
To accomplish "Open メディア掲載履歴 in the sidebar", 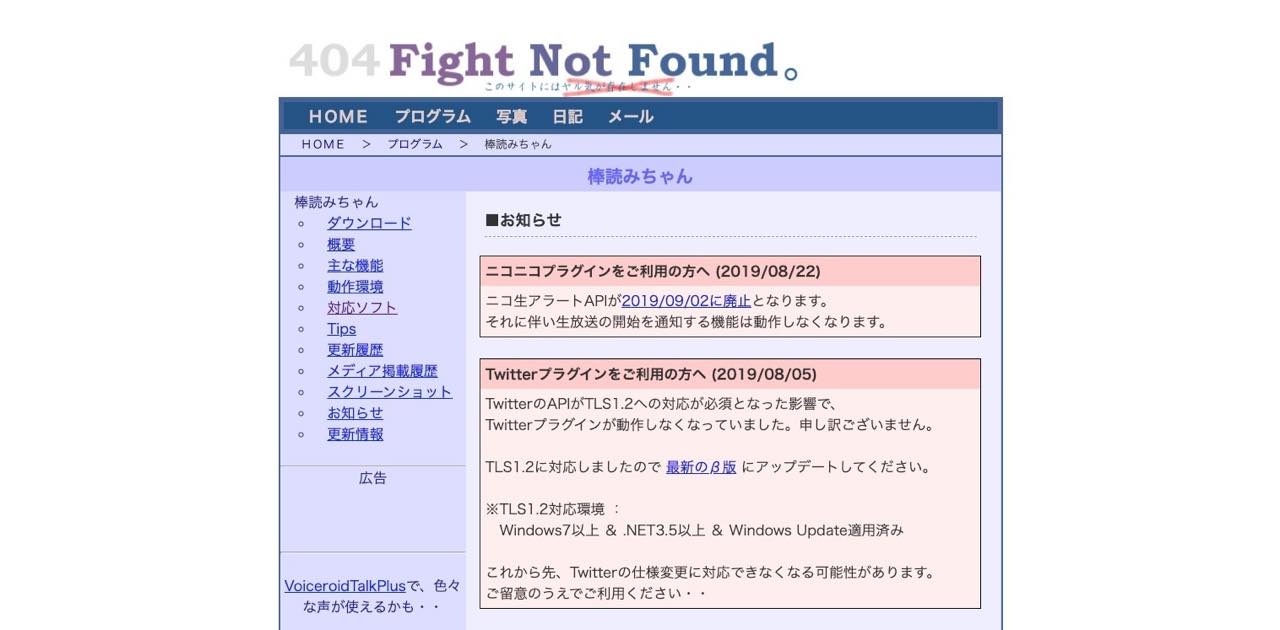I will 382,371.
